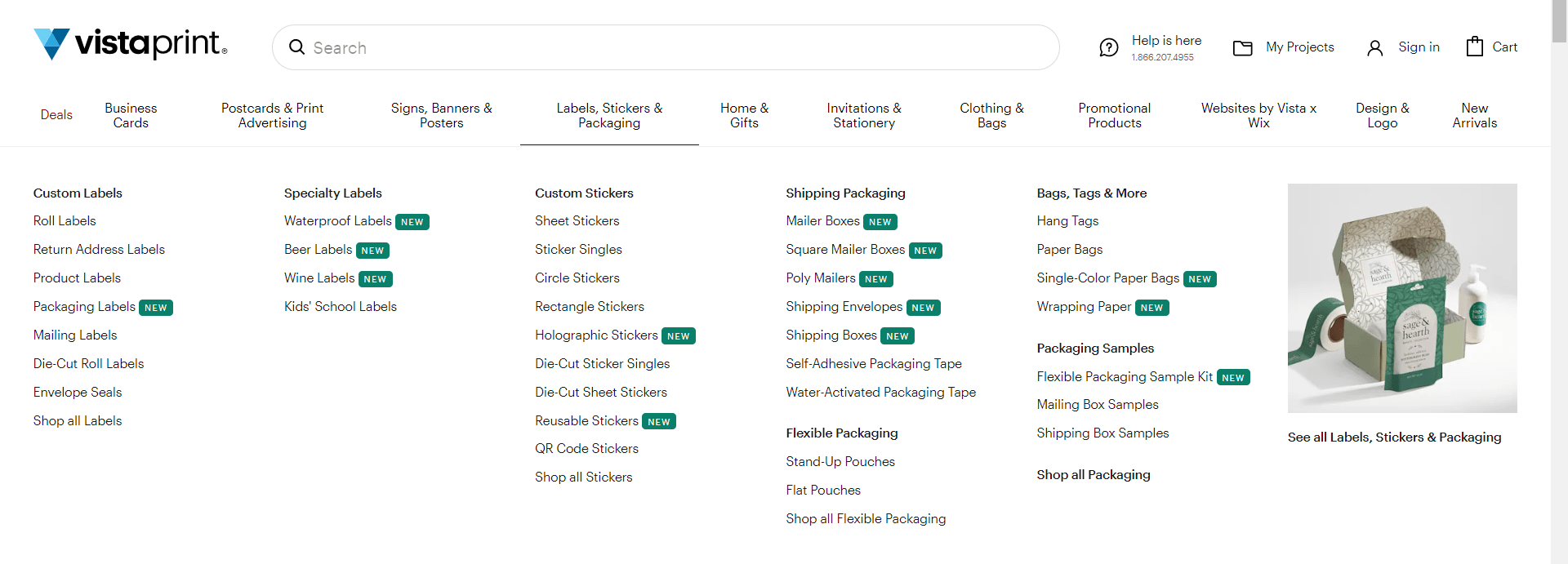
Task: Open Labels, Stickers & Packaging menu
Action: 609,115
